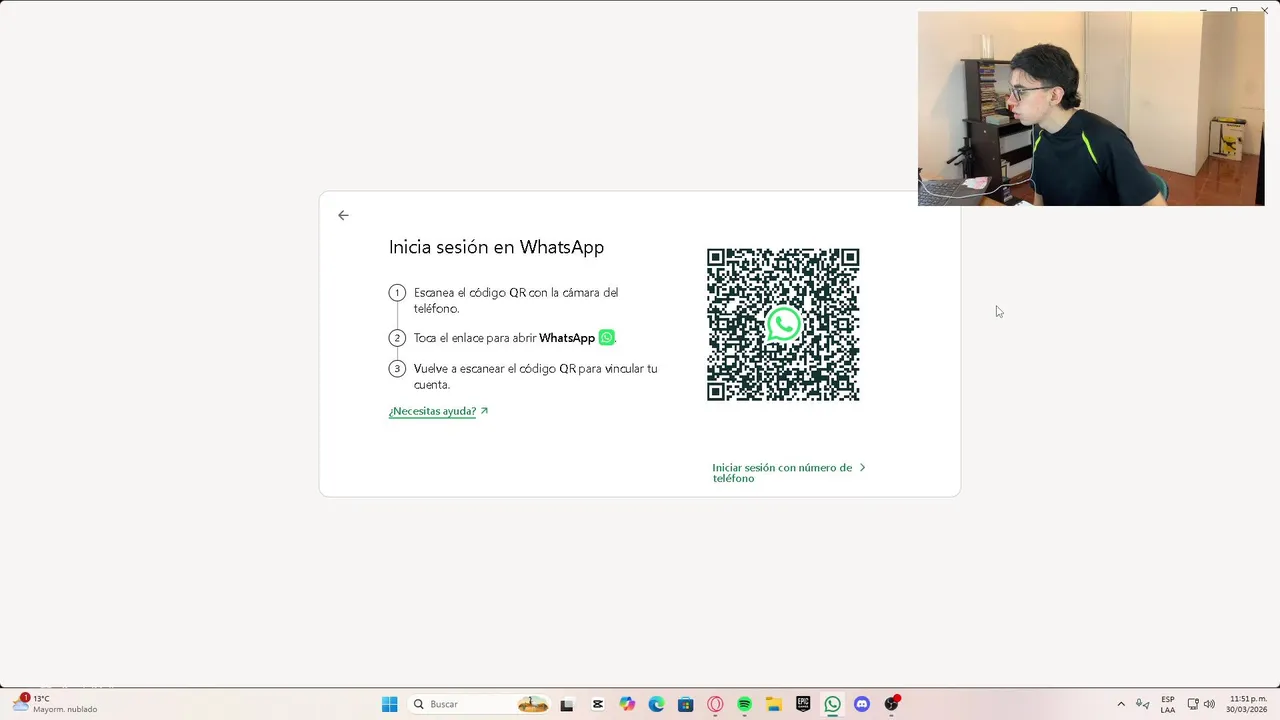Open the clock showing 11:51 p. m.

(x=1246, y=704)
